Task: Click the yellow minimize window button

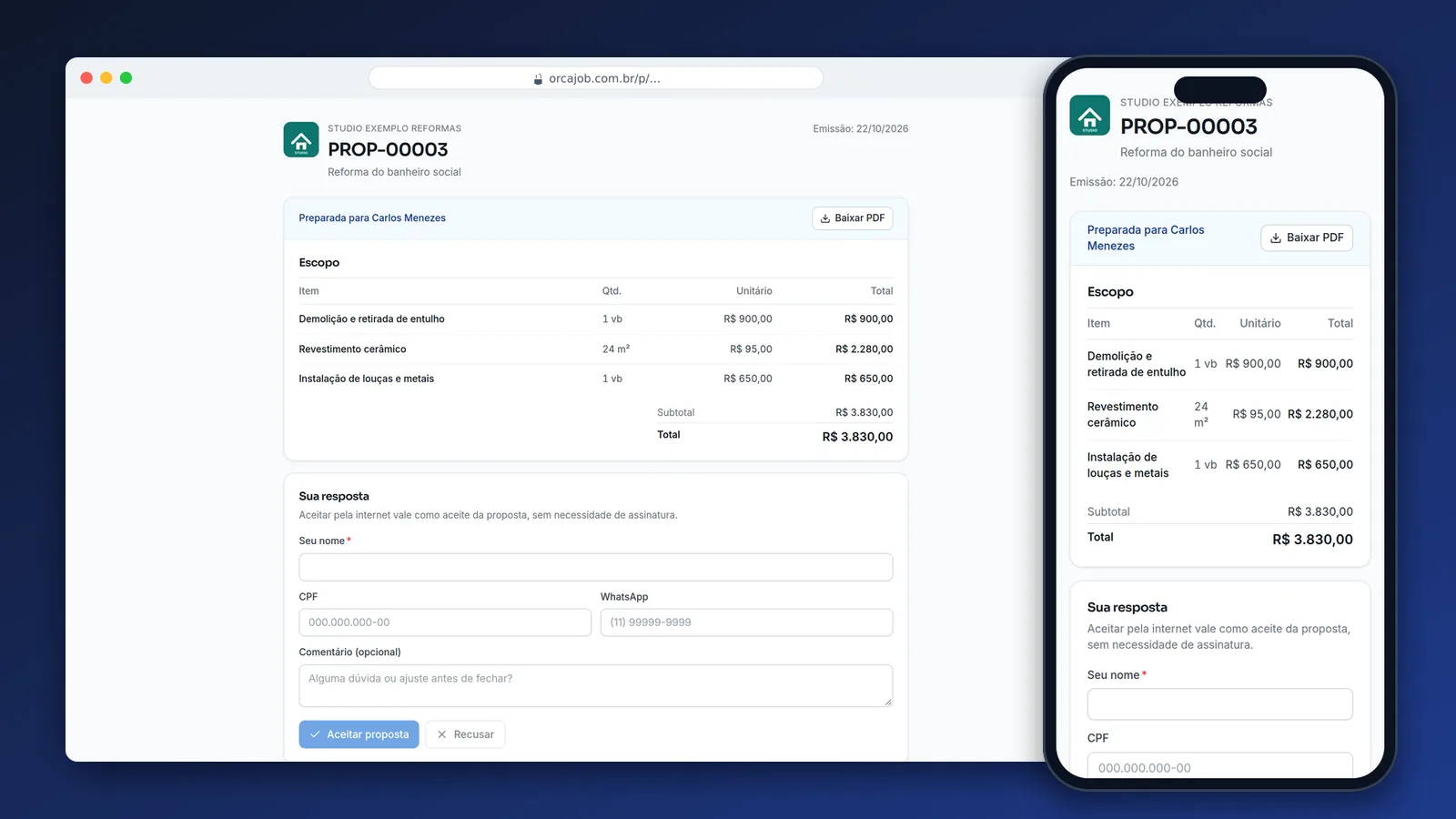Action: [x=106, y=78]
